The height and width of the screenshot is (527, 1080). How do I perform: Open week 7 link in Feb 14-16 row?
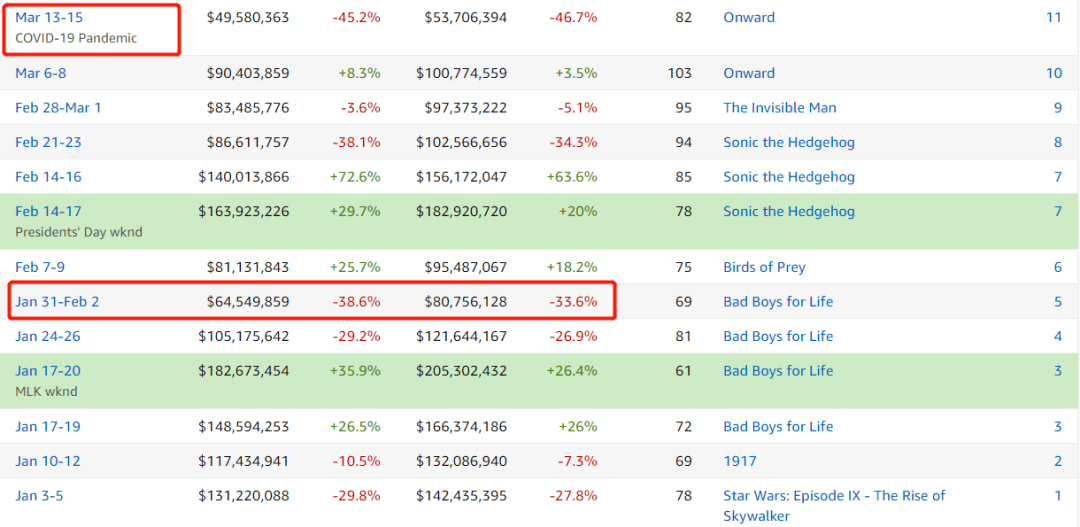point(1058,176)
